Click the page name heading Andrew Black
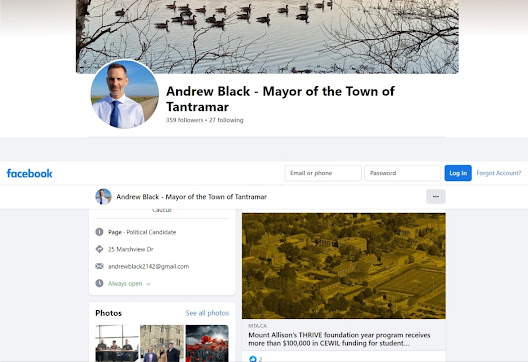This screenshot has width=528, height=362. [x=280, y=99]
